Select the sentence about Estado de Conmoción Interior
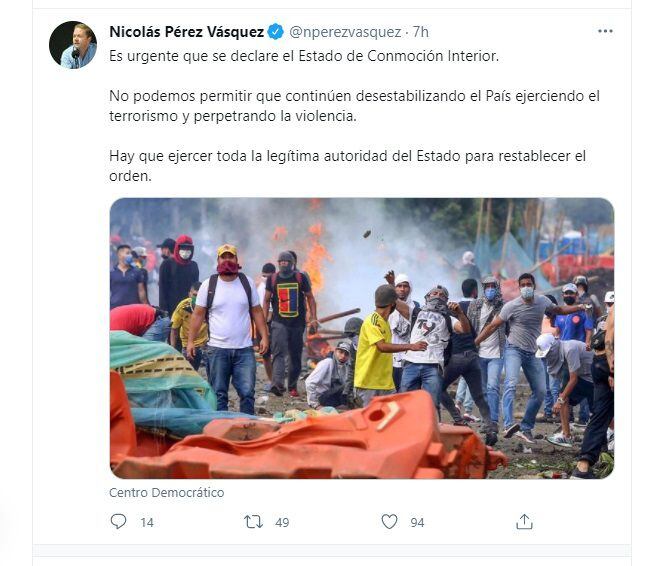Viewport: 661px width, 566px height. [x=304, y=56]
